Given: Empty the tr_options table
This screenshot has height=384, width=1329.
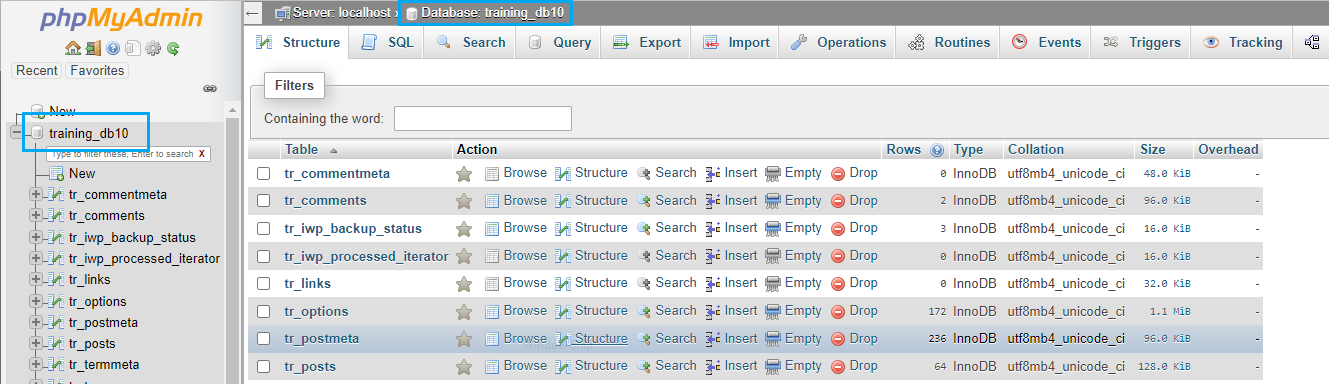Looking at the screenshot, I should (x=794, y=311).
